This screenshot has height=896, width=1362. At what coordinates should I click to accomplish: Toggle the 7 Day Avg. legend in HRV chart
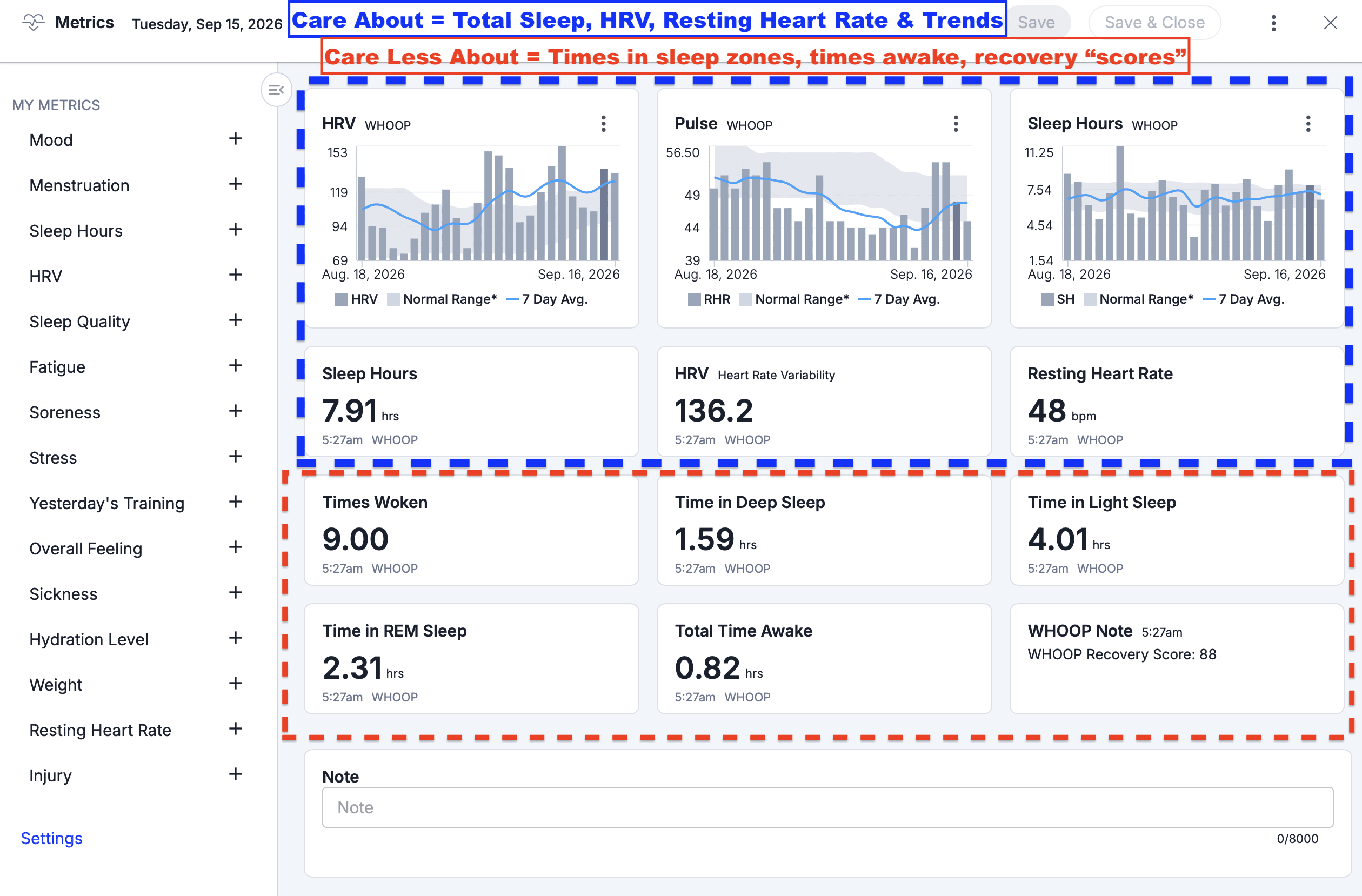pos(548,299)
